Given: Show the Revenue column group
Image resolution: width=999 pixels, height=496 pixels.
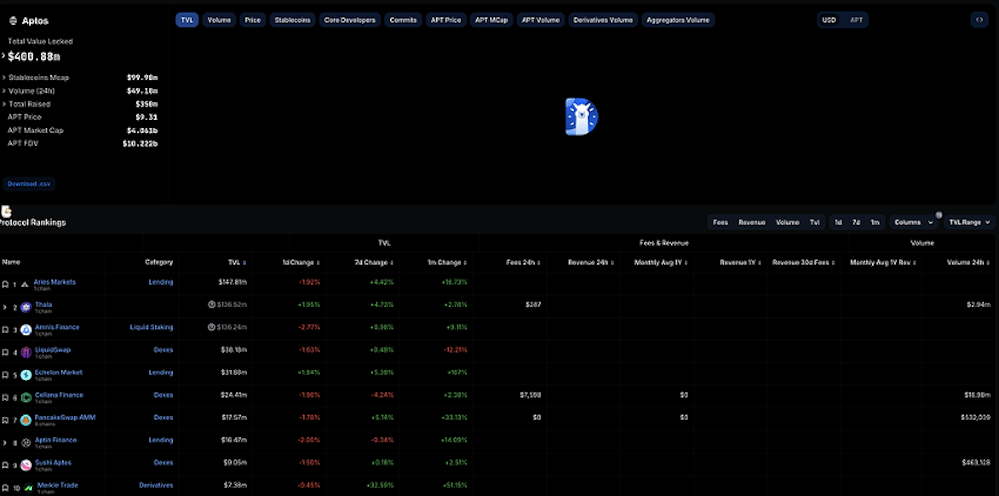Looking at the screenshot, I should pyautogui.click(x=751, y=222).
